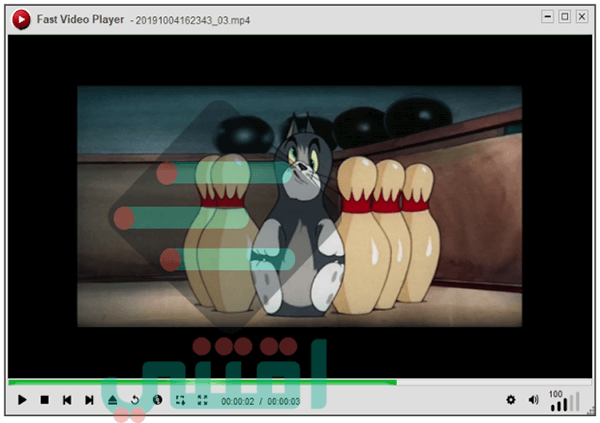
Task: Click the globe icon in the toolbar
Action: [x=157, y=400]
